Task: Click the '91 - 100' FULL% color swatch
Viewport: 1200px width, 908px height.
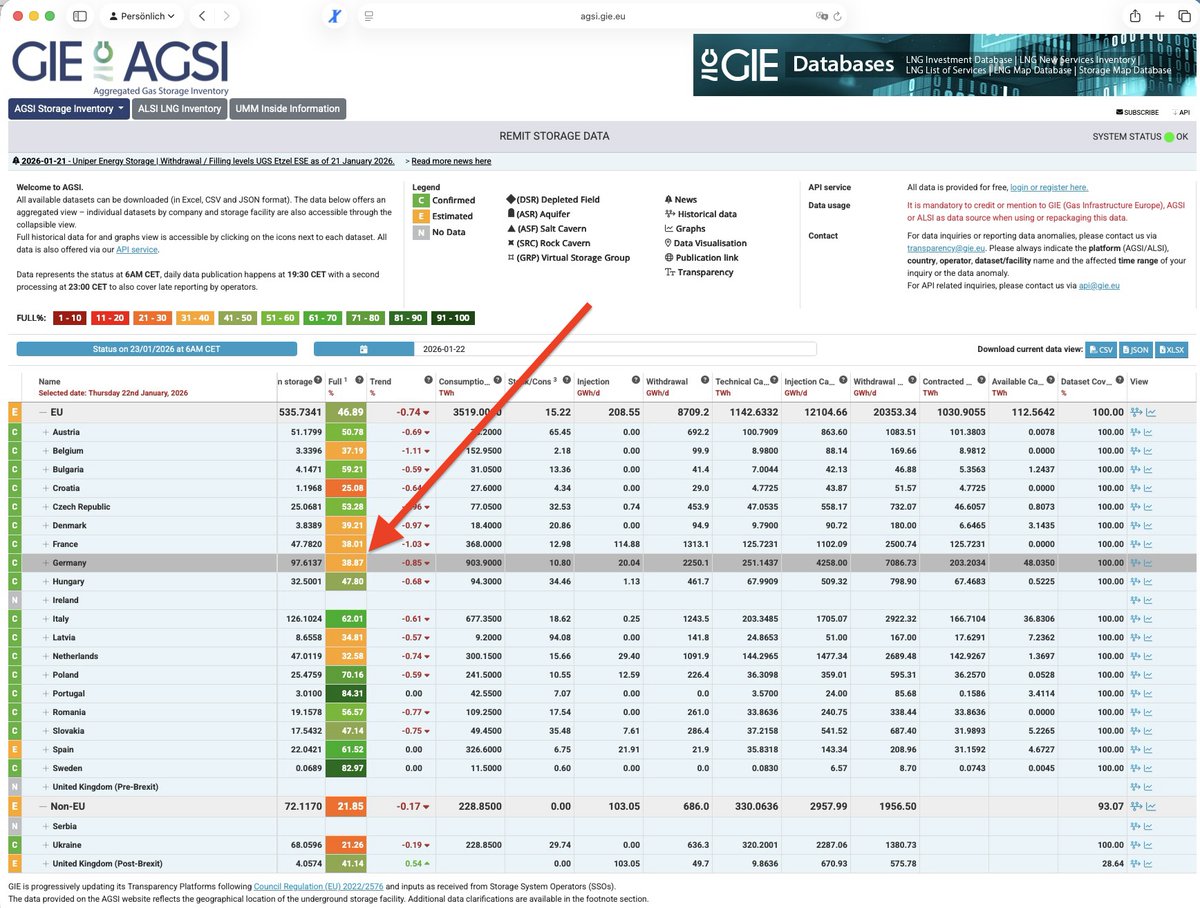Action: [454, 318]
